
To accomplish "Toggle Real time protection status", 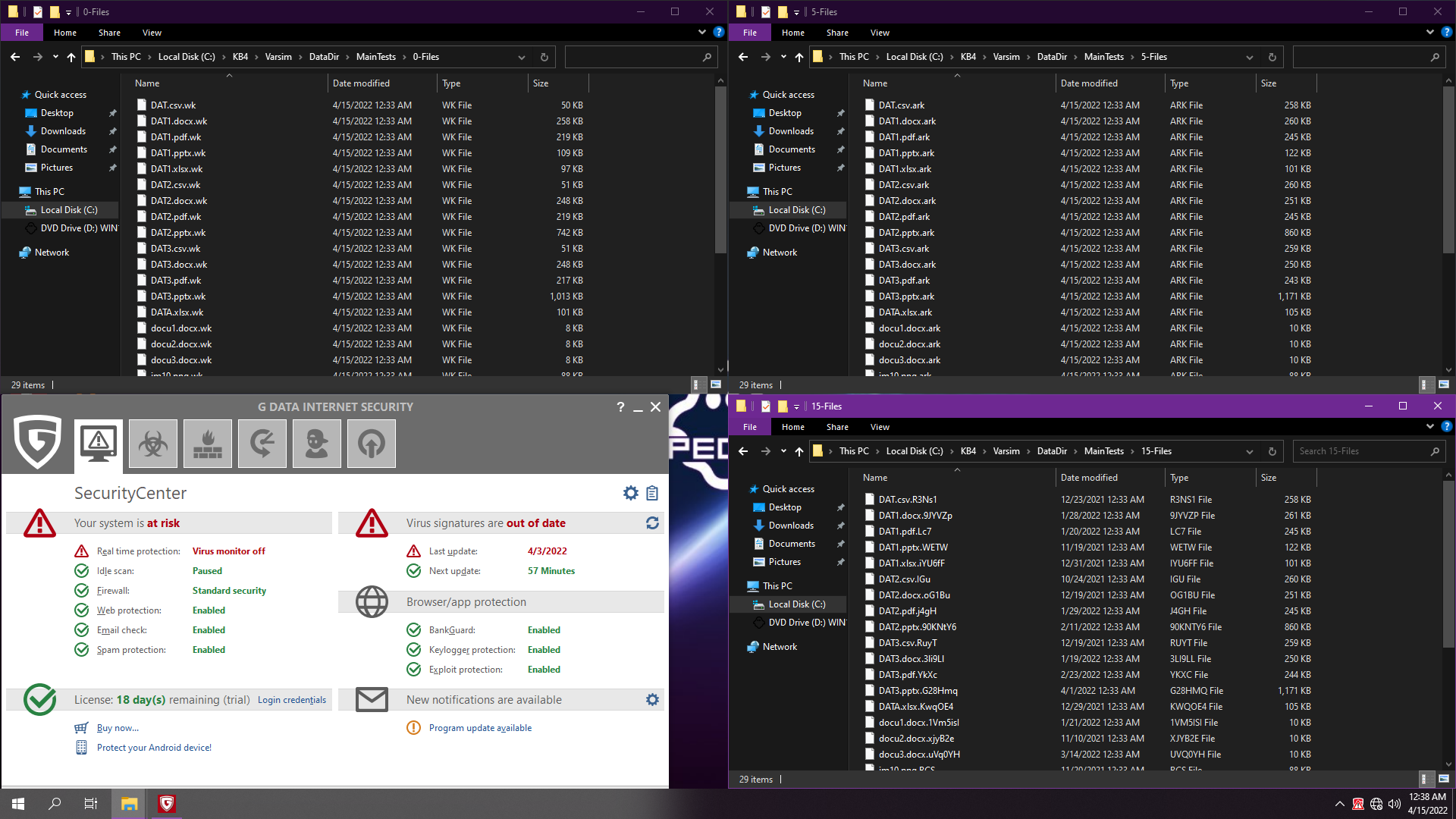I will tap(228, 551).
